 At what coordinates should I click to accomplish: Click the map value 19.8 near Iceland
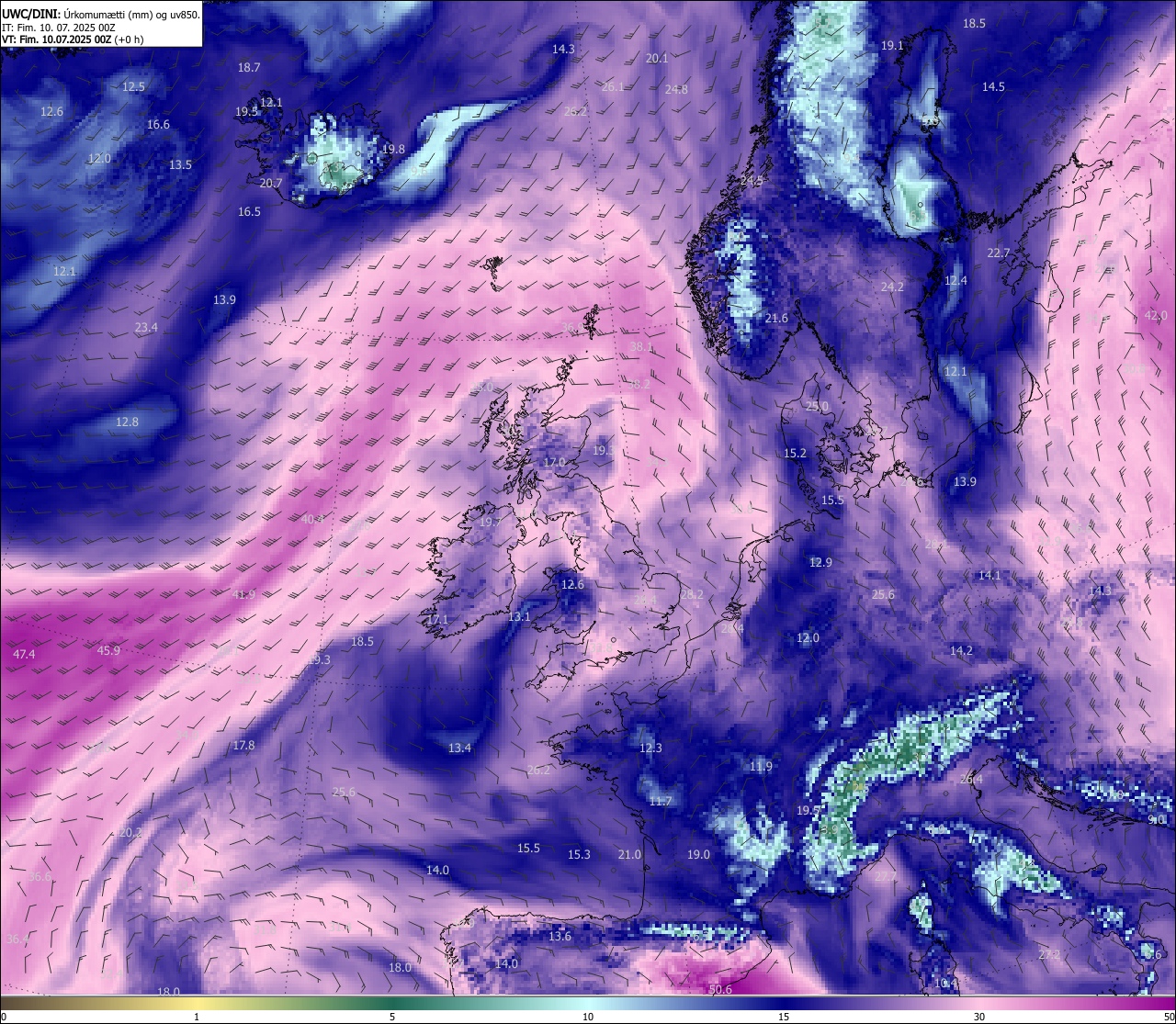click(x=393, y=149)
